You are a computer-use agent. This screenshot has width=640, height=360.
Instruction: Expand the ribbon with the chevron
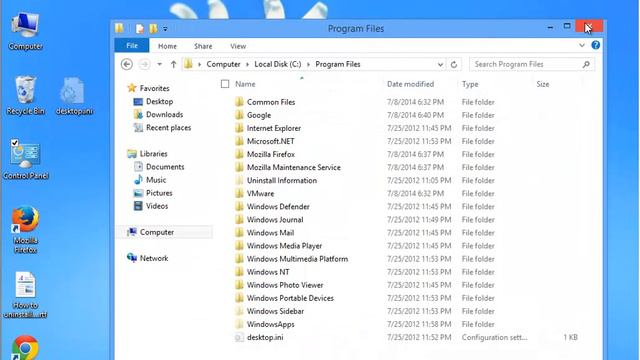point(582,45)
